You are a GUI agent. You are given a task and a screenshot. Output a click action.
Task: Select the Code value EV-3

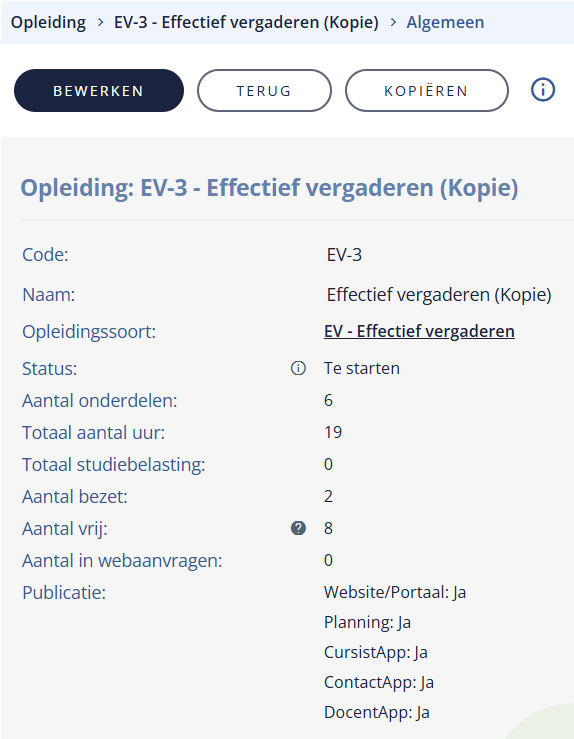(x=344, y=255)
